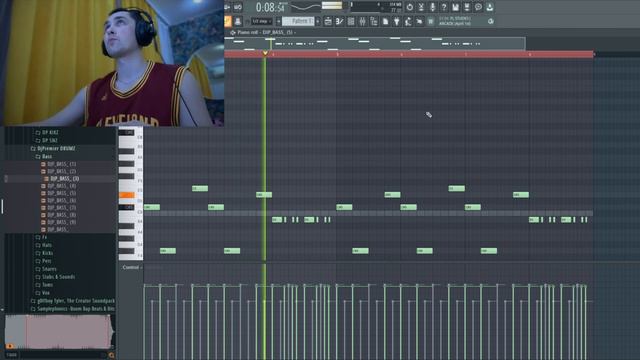The width and height of the screenshot is (640, 360).
Task: Toggle the link icon before the snap selector
Action: tap(247, 22)
